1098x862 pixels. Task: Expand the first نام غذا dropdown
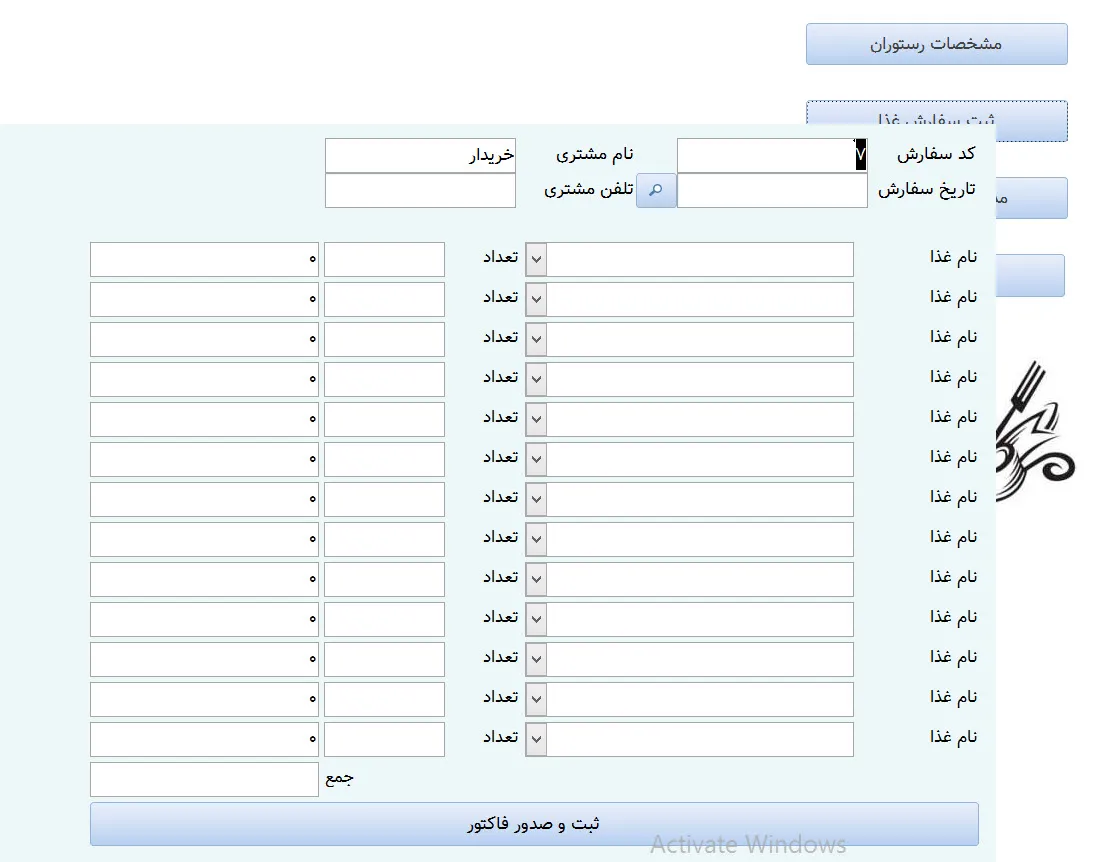coord(536,260)
